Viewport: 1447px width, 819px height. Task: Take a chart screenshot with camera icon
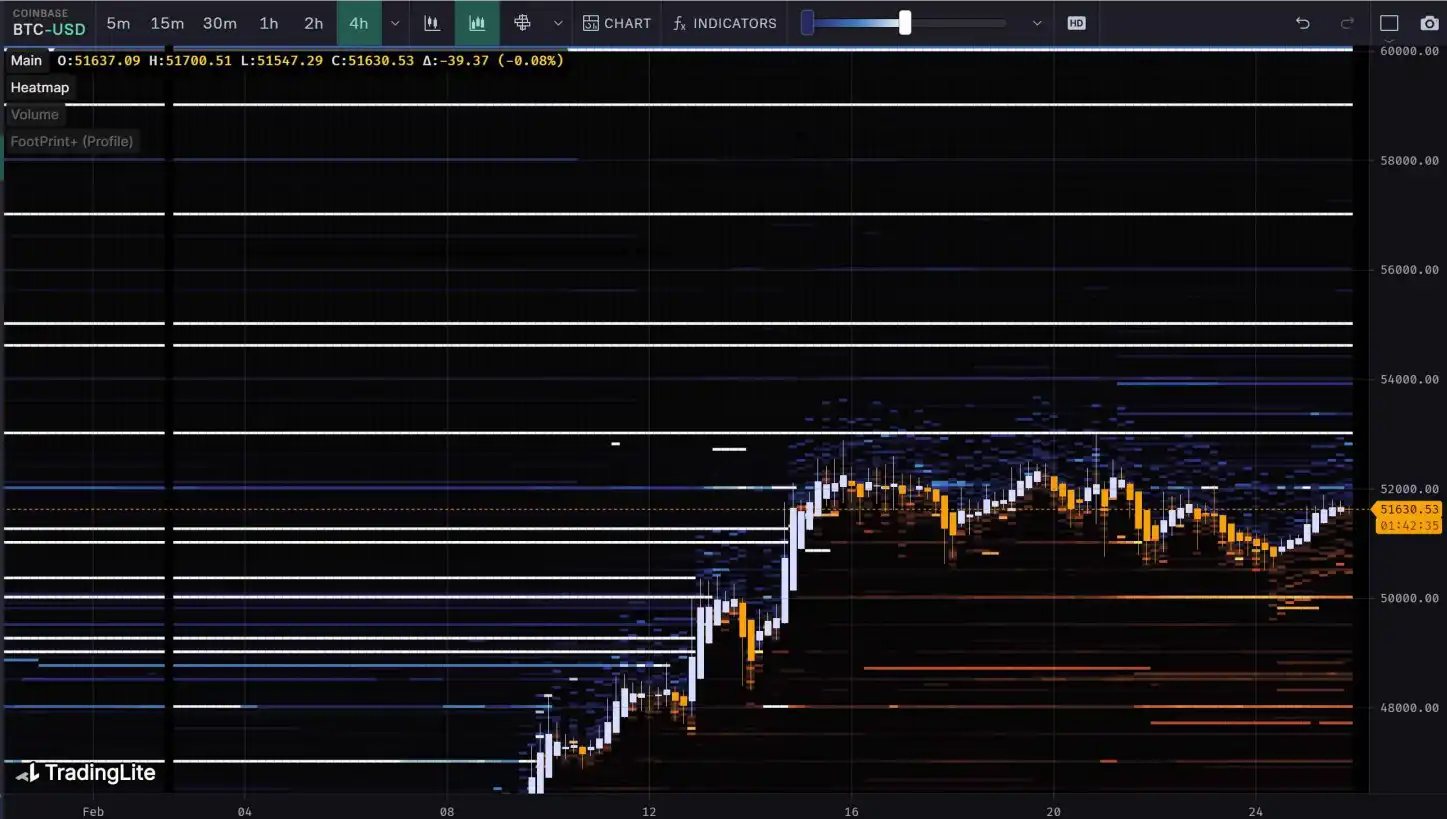tap(1429, 23)
